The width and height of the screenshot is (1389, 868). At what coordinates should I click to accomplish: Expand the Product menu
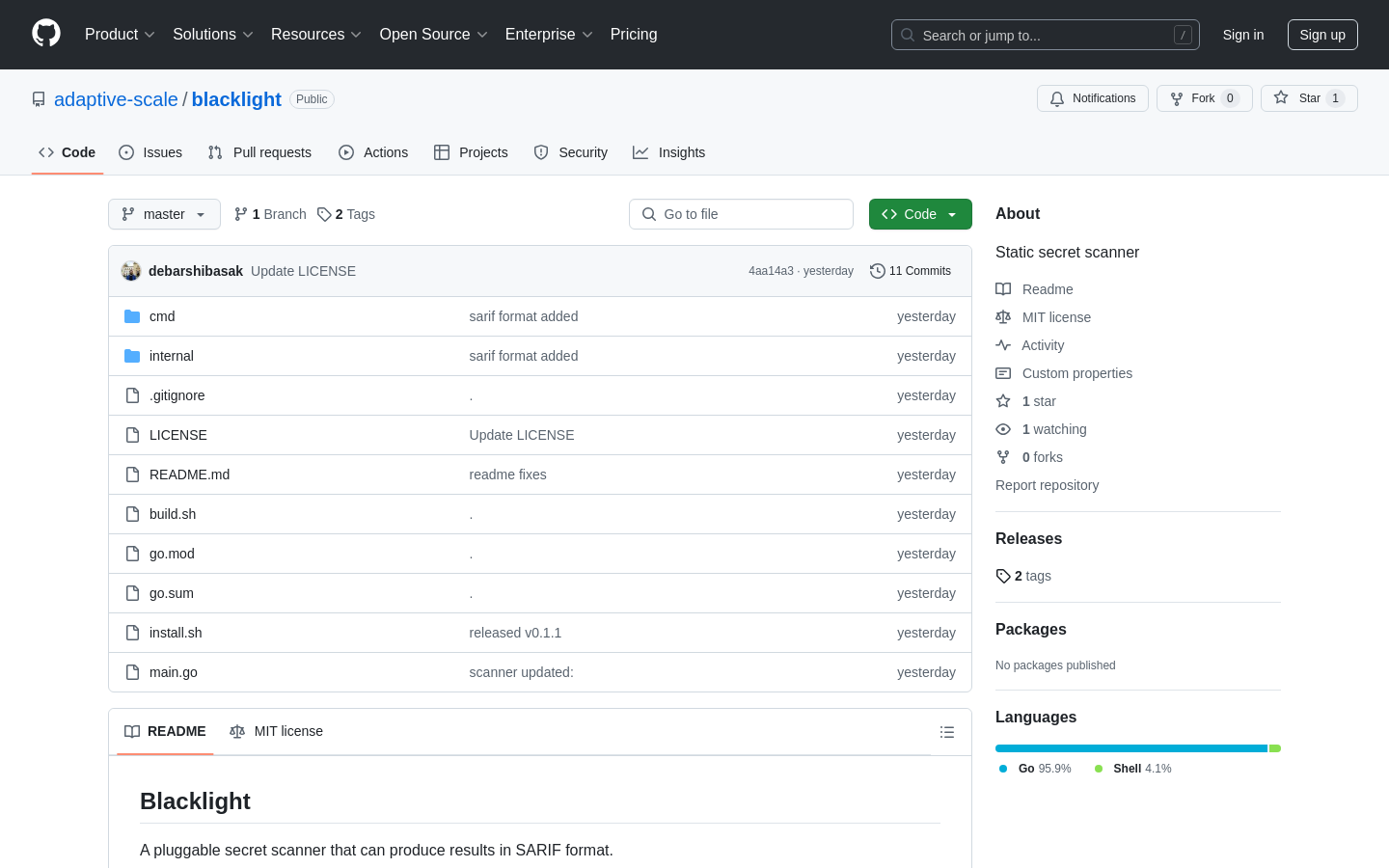120,34
